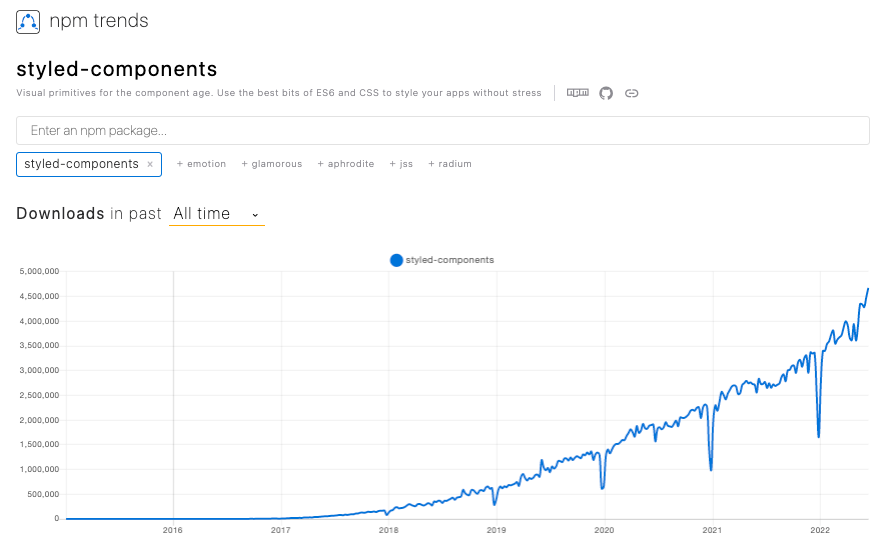Click the 3,500,000 y-axis label
Viewport: 888px width, 549px height.
tap(40, 346)
